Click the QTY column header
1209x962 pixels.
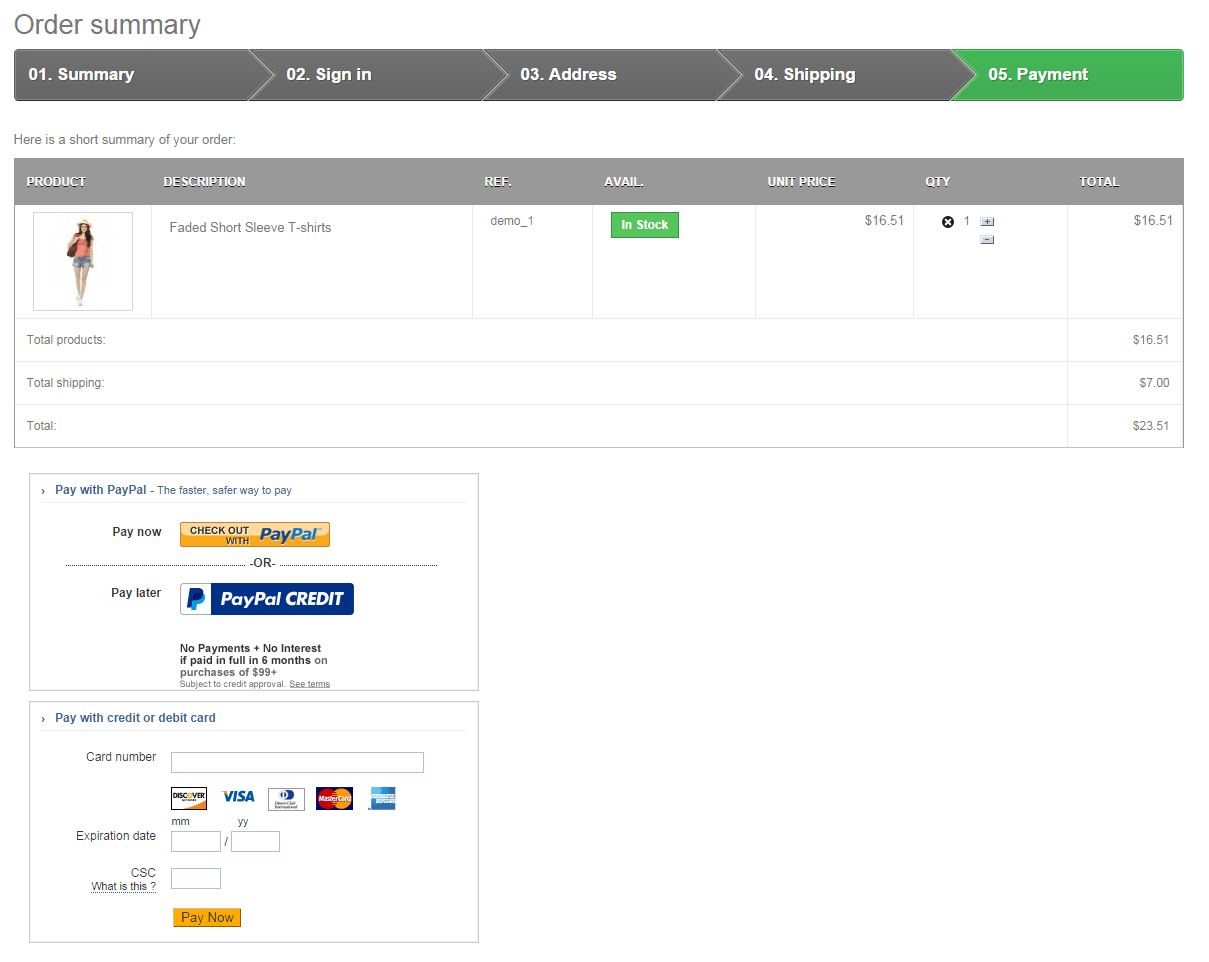pos(938,182)
